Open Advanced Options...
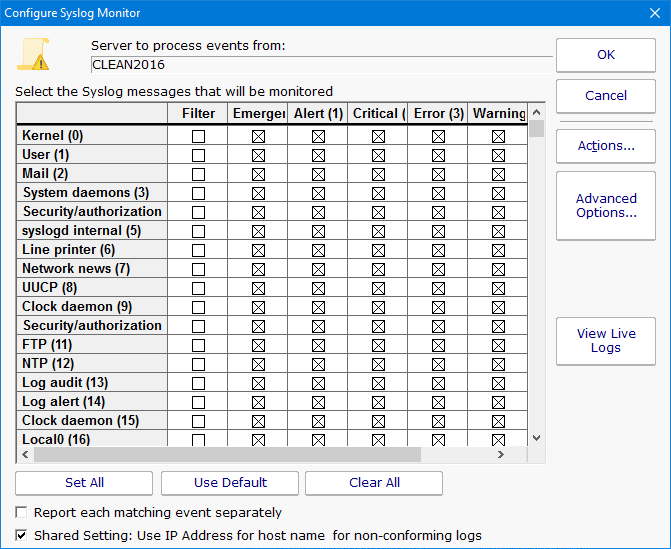The height and width of the screenshot is (549, 671). coord(606,205)
